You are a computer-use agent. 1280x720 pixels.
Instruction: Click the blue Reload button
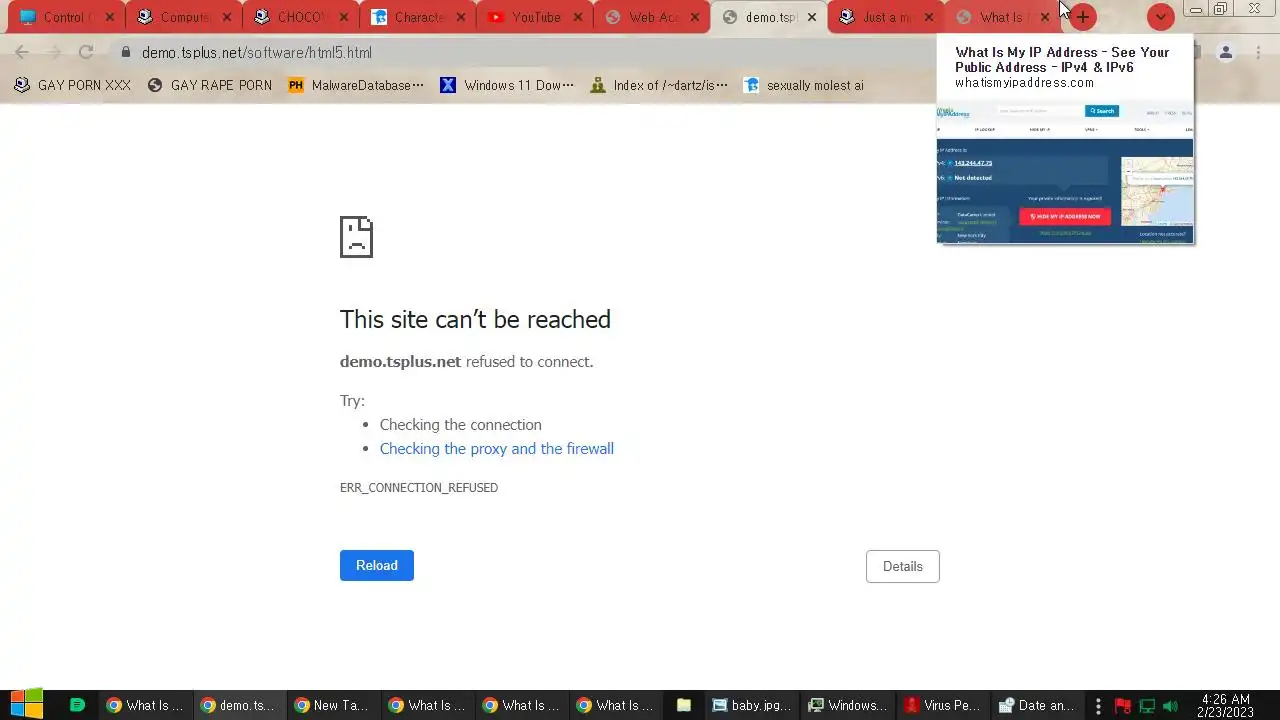point(377,565)
